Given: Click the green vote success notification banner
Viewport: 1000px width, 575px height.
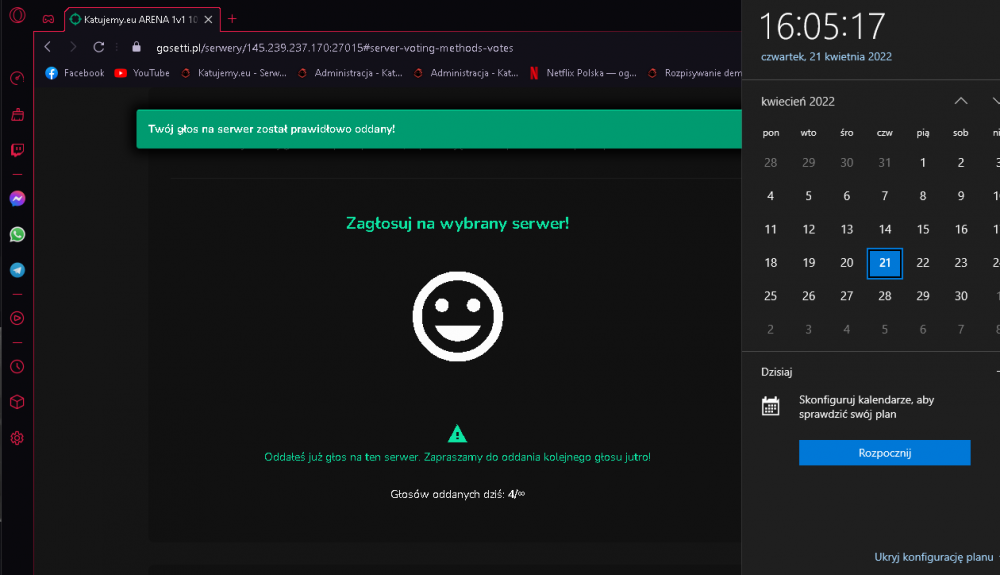Looking at the screenshot, I should (x=439, y=129).
